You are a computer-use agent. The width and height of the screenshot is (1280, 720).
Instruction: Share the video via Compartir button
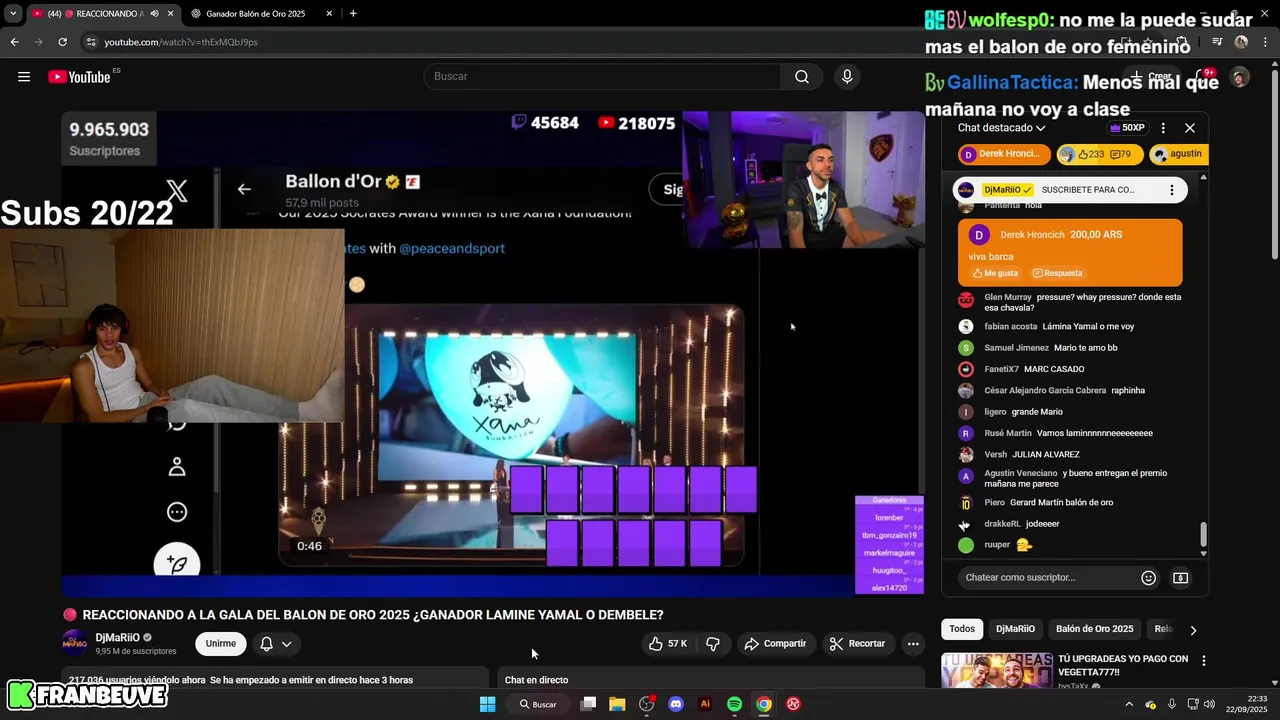point(775,644)
